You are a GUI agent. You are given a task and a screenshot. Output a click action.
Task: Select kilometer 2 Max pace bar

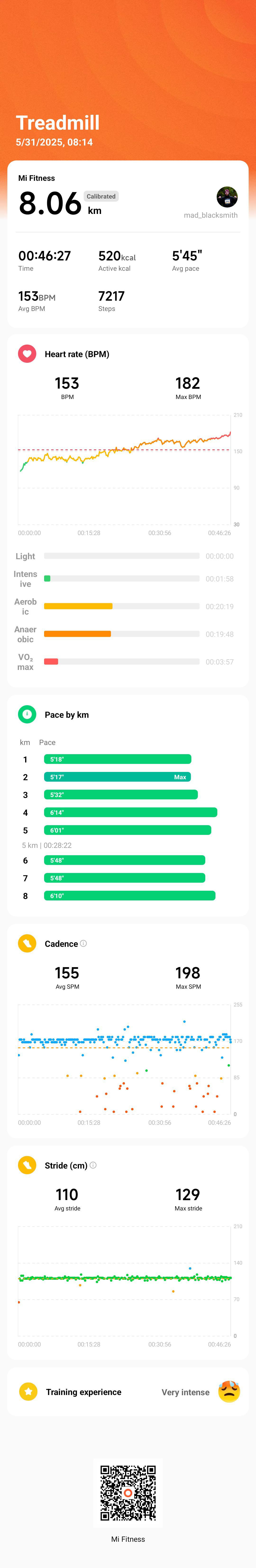118,777
